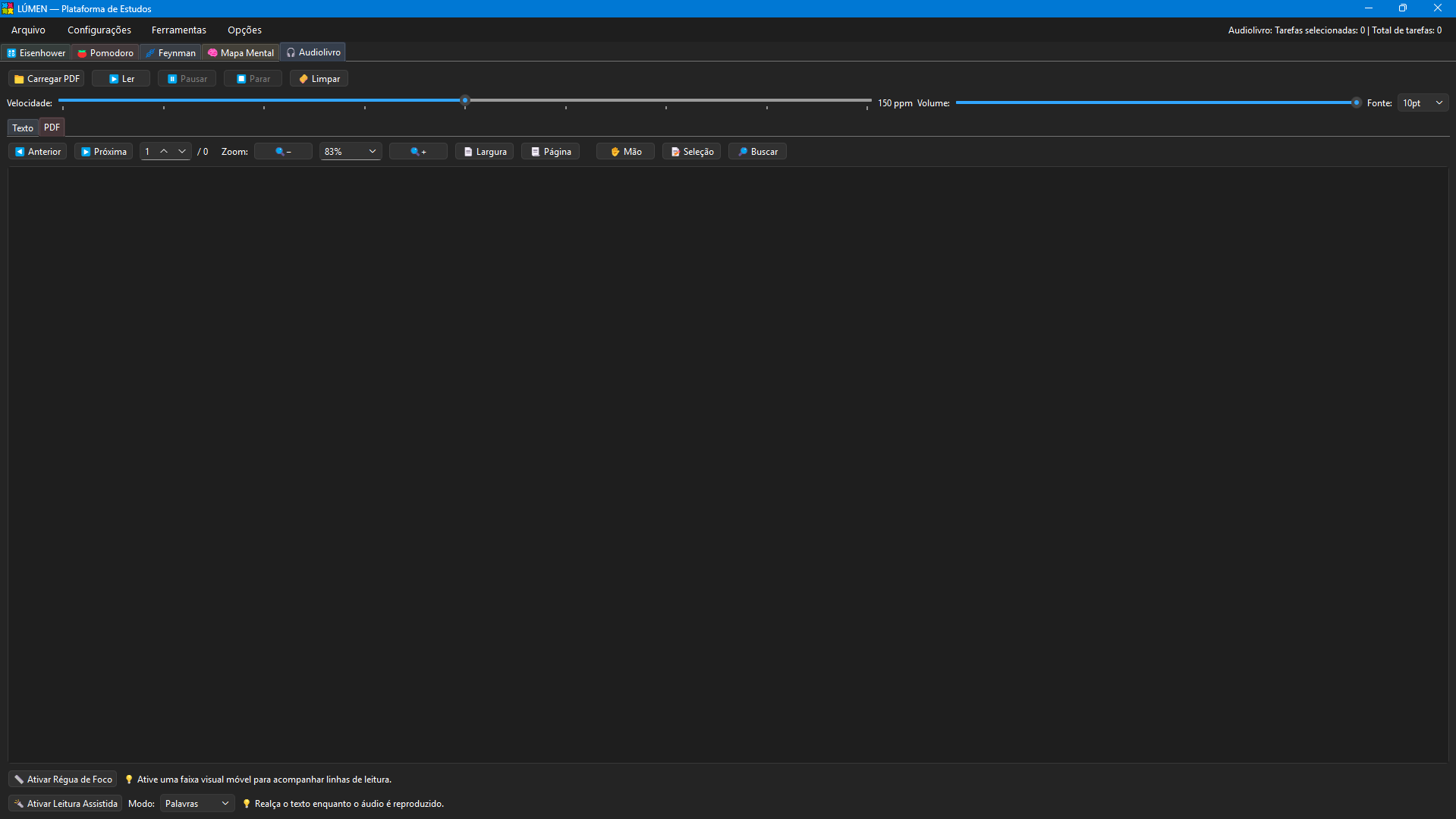Screen dimensions: 1456x819
Task: Zoom out using the magnifier minus button
Action: (x=283, y=152)
